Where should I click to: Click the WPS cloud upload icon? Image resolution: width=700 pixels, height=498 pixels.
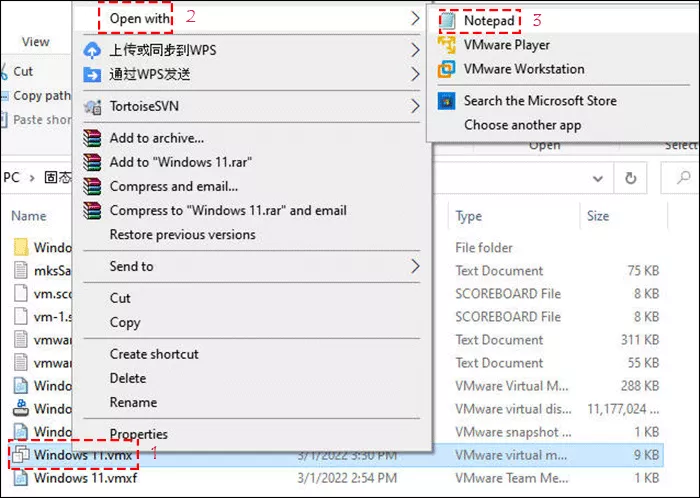(92, 50)
